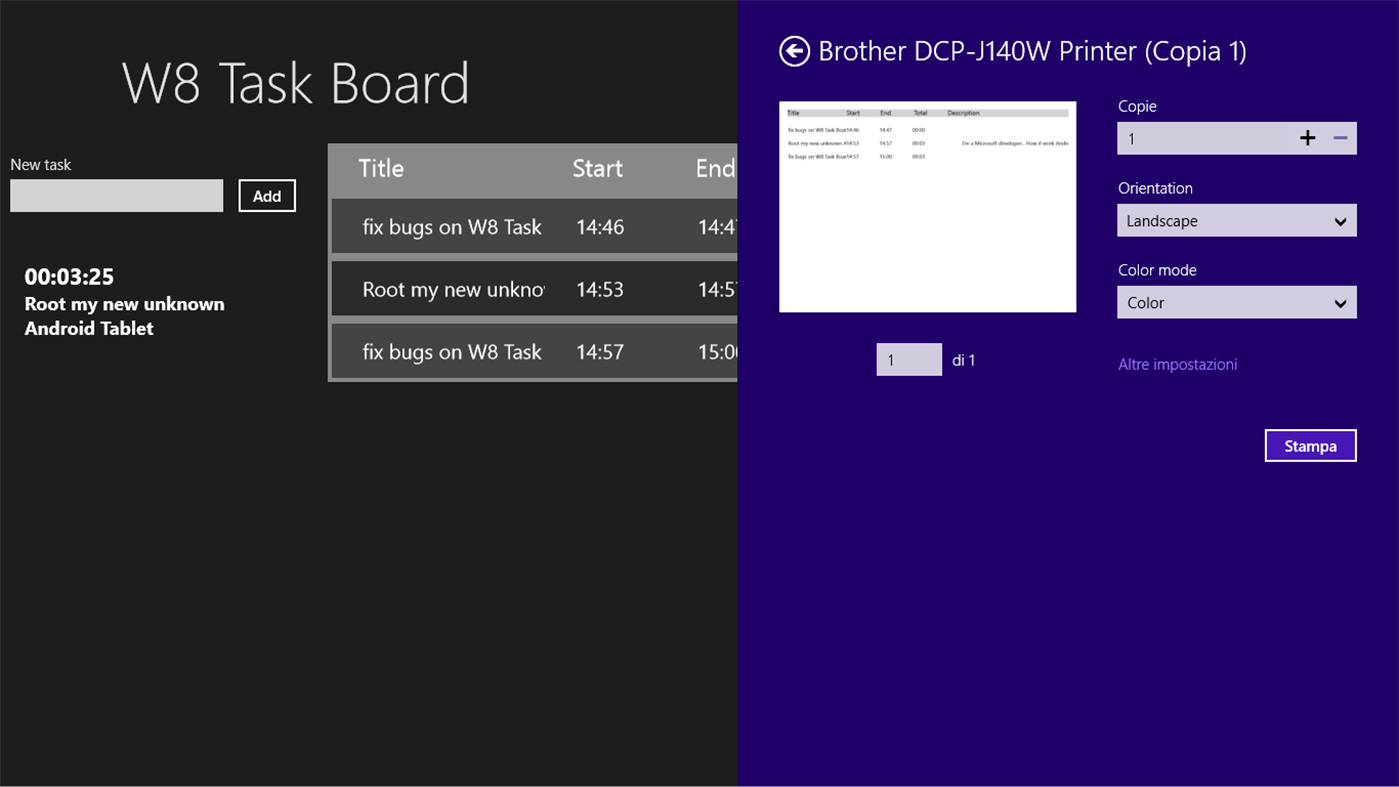
Task: Click the Add button to create task
Action: pos(266,195)
